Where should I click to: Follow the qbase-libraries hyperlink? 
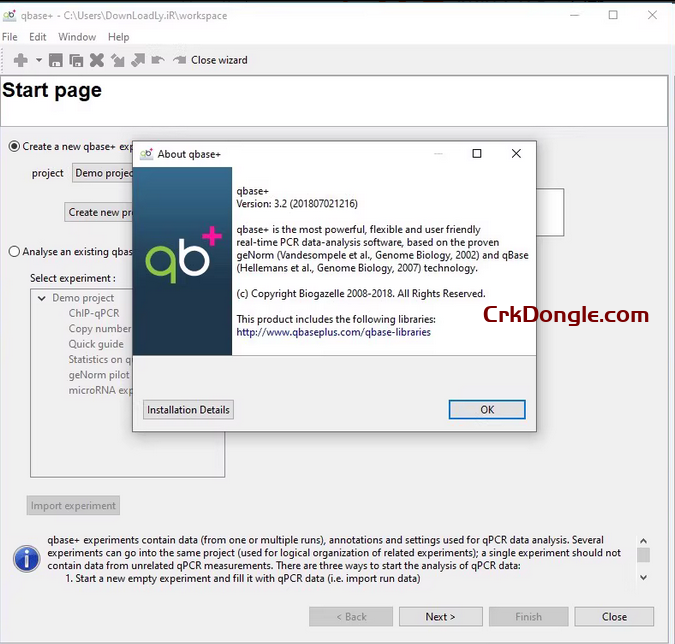coord(333,332)
